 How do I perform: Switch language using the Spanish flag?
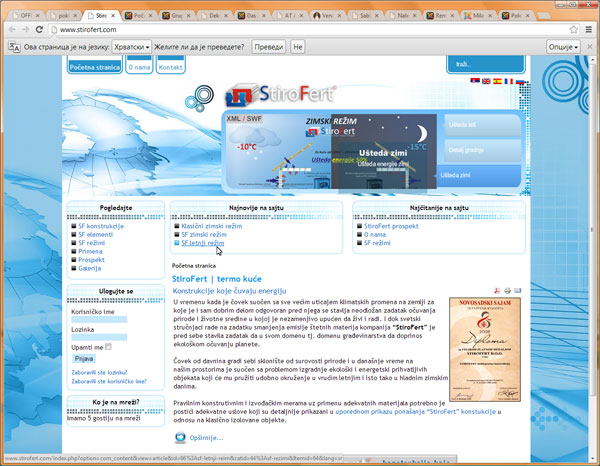click(497, 81)
